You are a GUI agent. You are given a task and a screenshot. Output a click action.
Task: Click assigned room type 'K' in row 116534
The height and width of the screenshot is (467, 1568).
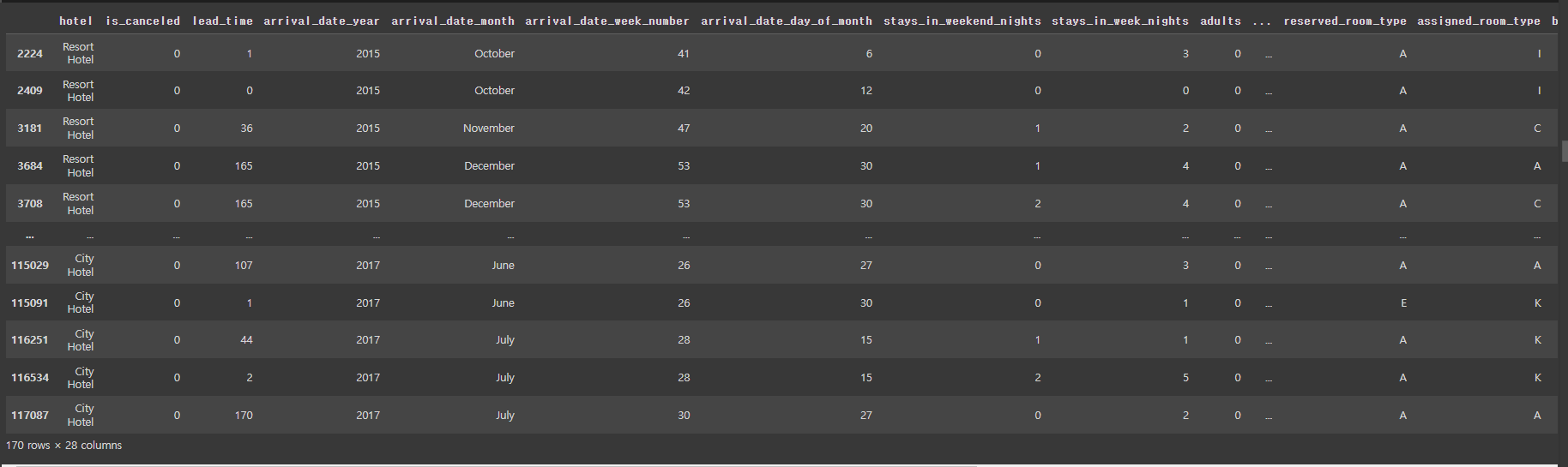click(x=1538, y=377)
